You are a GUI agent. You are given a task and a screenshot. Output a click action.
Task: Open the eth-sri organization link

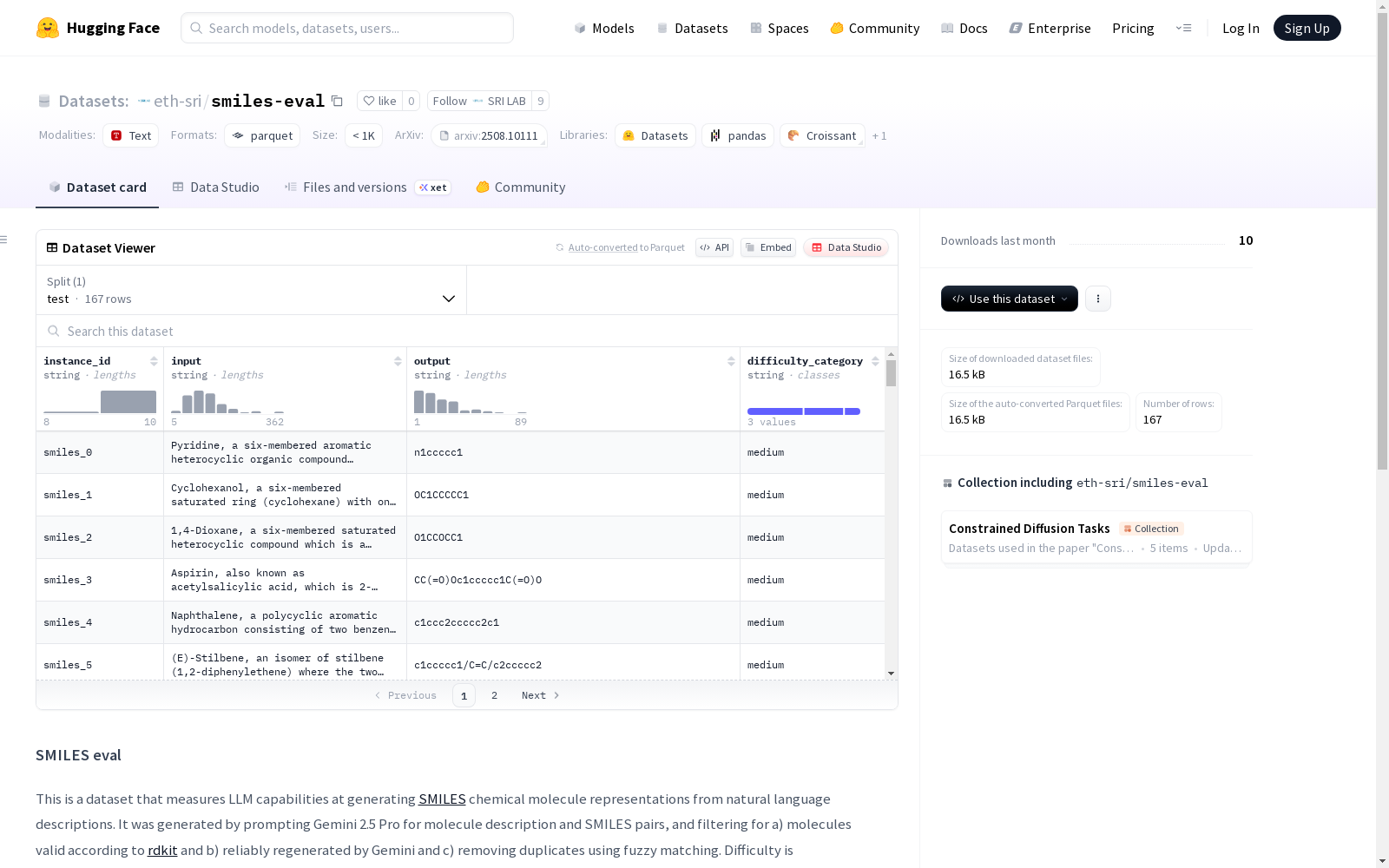click(177, 101)
